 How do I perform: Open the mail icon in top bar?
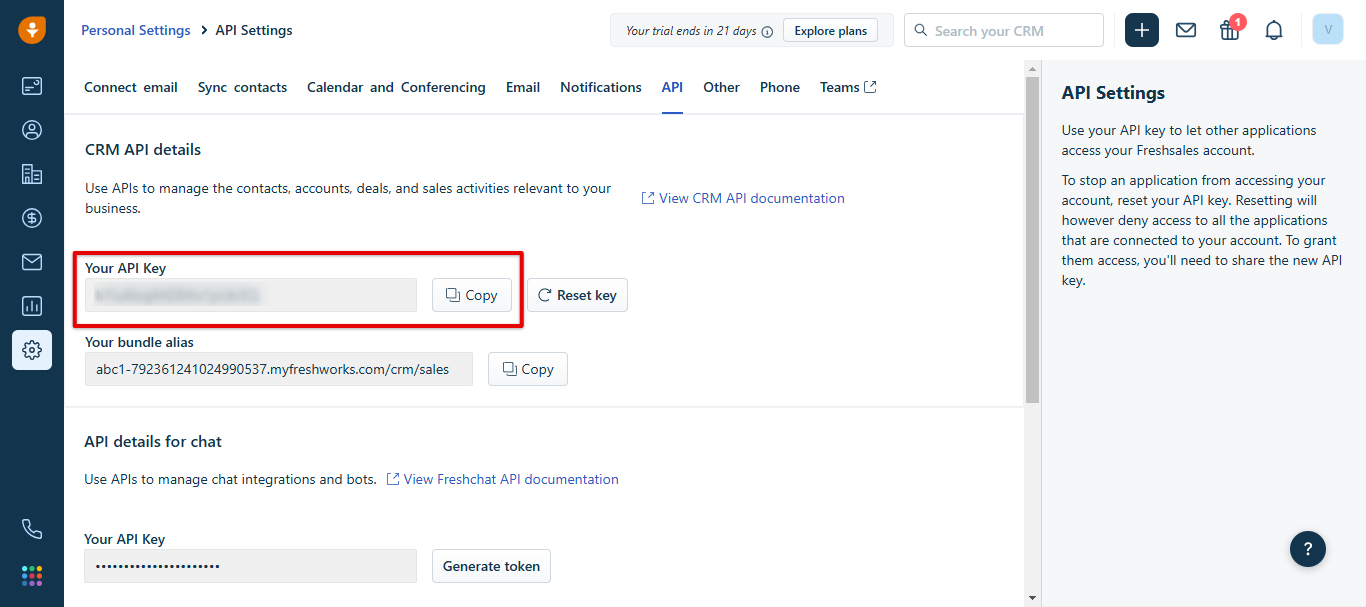click(x=1186, y=30)
